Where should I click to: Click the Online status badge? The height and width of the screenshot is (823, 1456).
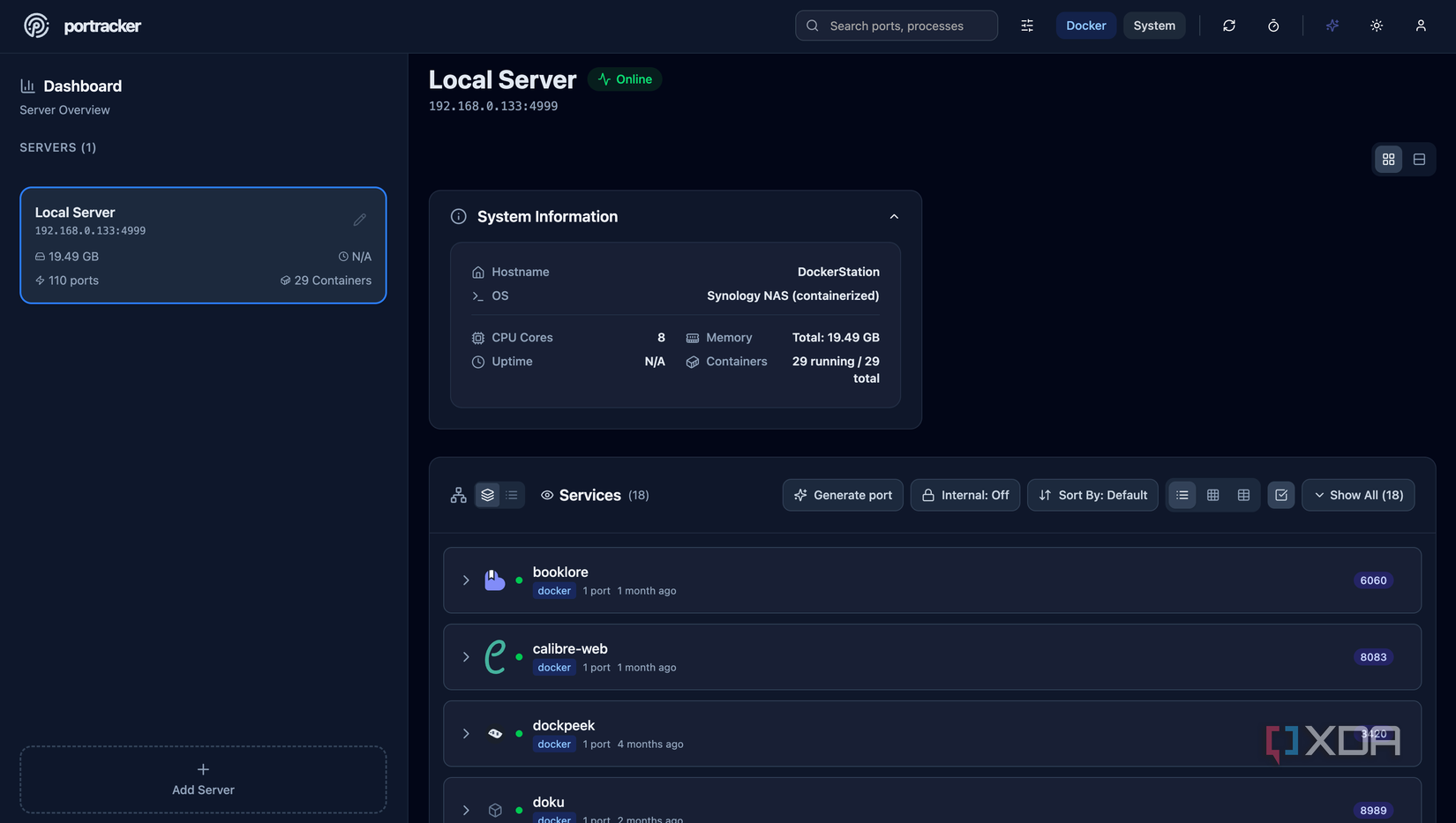pyautogui.click(x=625, y=79)
